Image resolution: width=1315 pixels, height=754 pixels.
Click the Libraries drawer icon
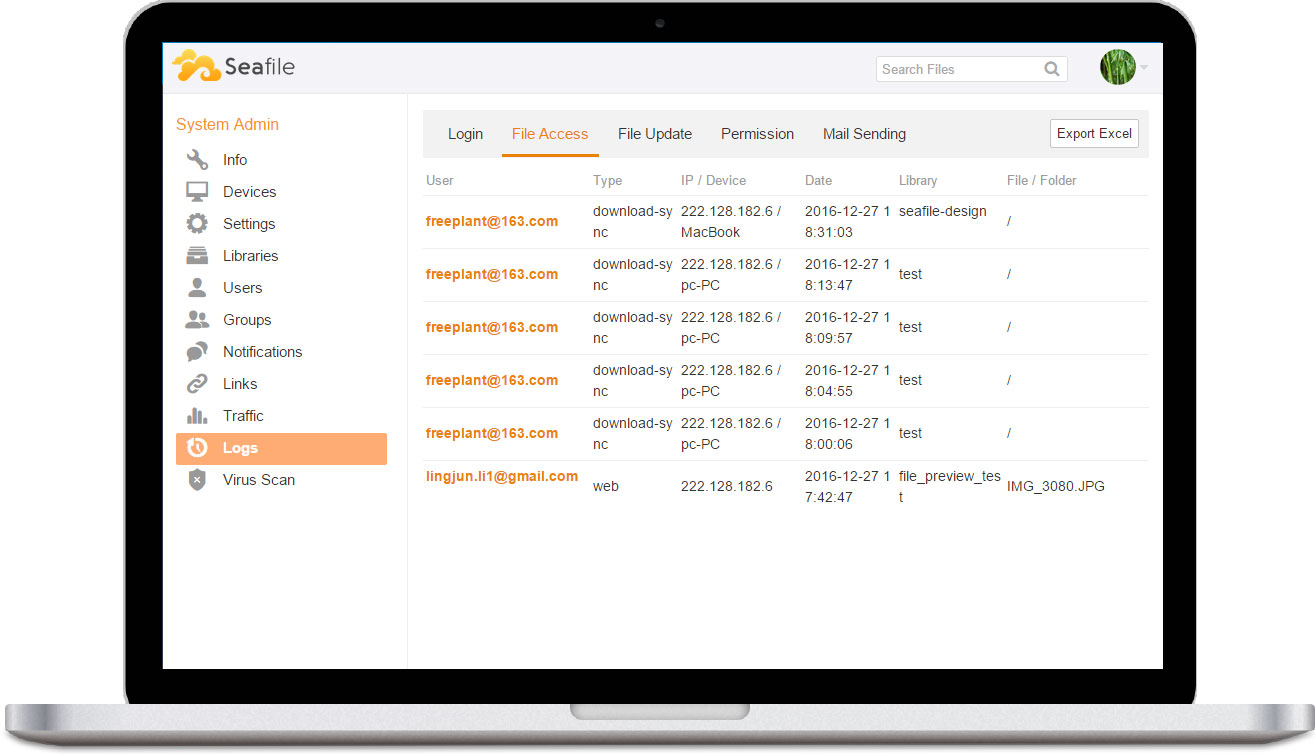pyautogui.click(x=197, y=256)
